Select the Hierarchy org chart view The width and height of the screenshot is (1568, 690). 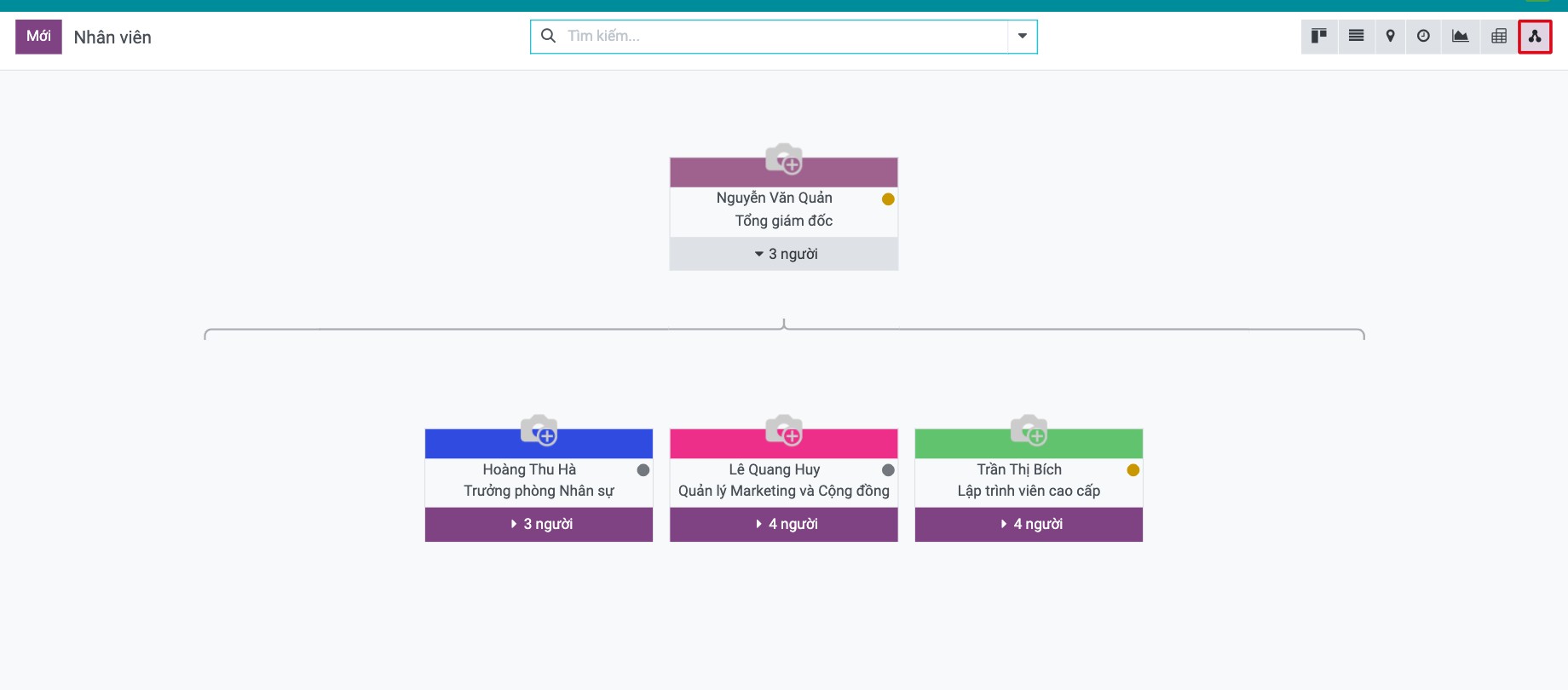click(1535, 36)
